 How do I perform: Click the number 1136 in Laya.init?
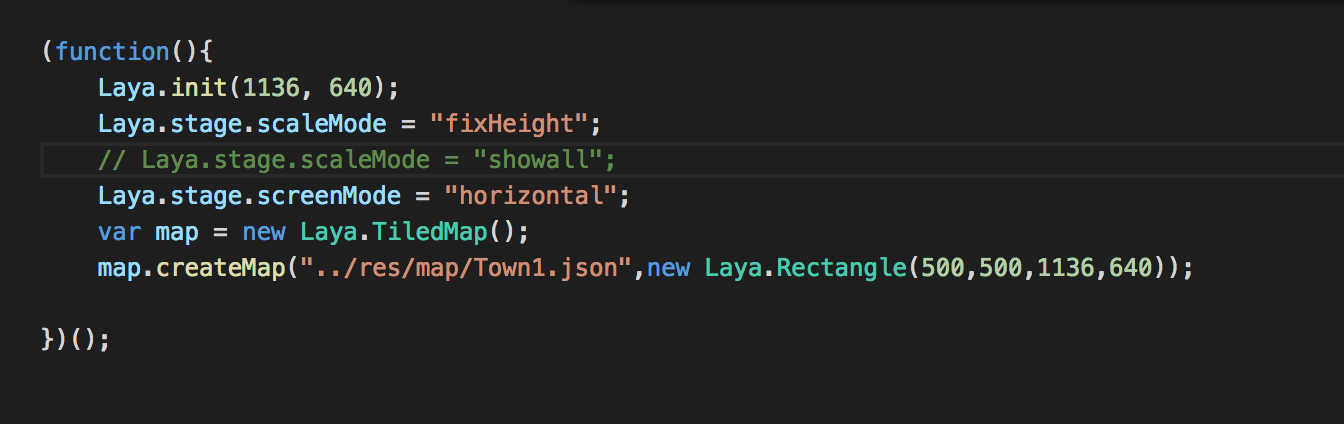271,88
